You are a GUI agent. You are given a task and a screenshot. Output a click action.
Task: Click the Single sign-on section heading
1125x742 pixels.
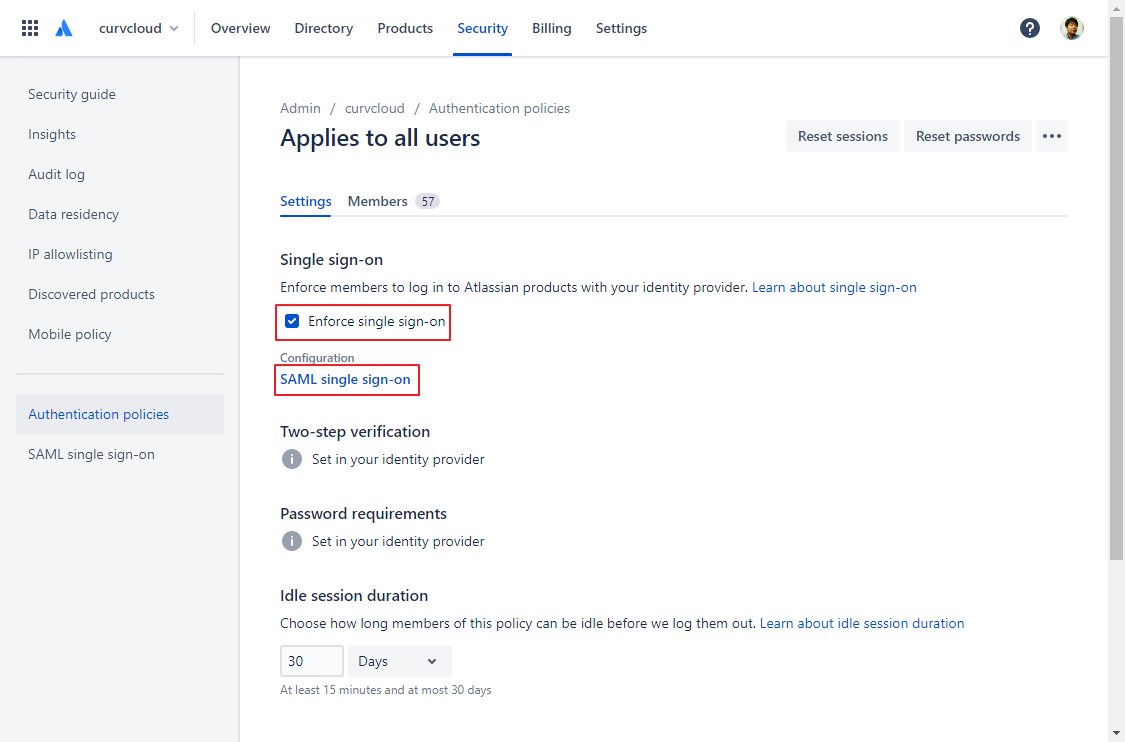coord(331,260)
